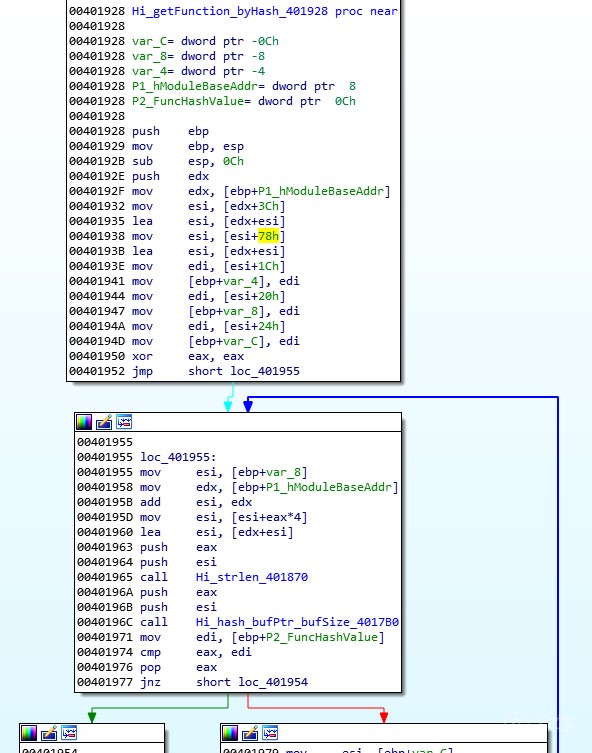Click push eax at 0040196A

(x=179, y=592)
